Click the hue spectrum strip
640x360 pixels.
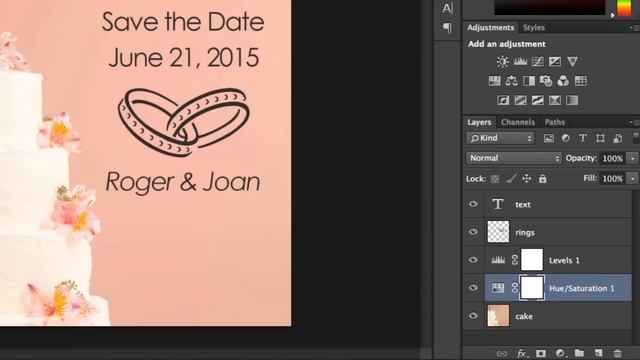tap(624, 8)
